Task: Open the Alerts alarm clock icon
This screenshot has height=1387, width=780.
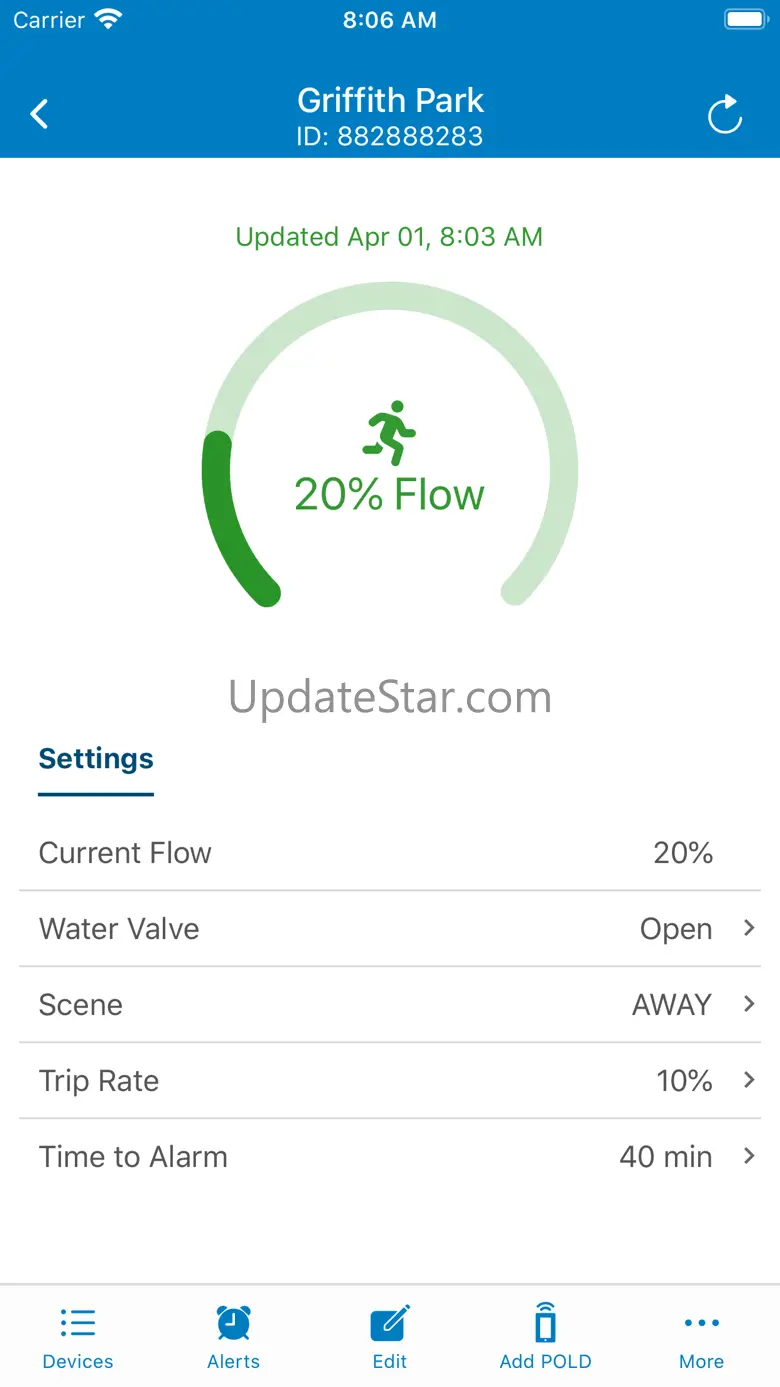Action: pos(233,1323)
